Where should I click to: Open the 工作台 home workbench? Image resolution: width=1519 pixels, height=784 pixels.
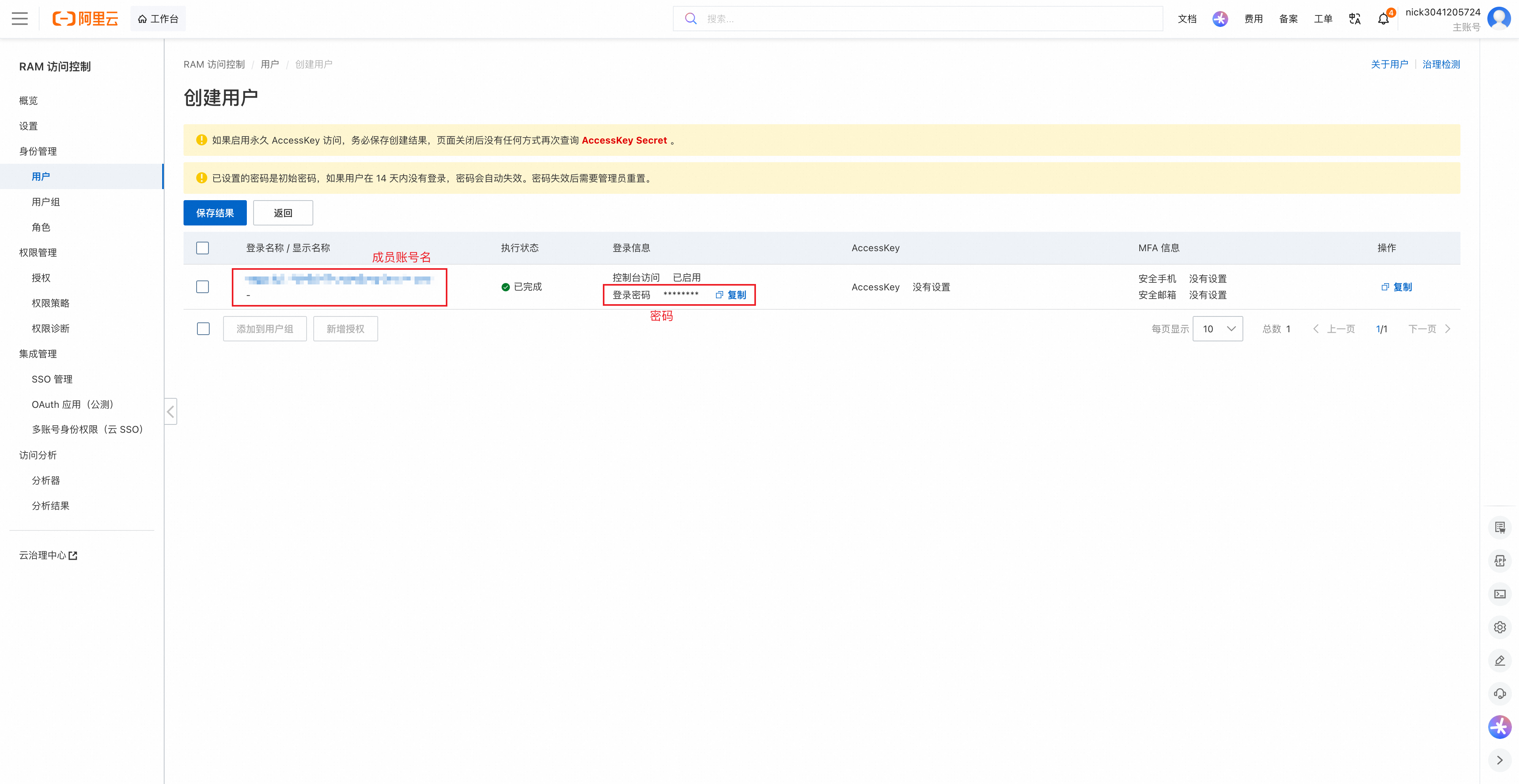158,19
